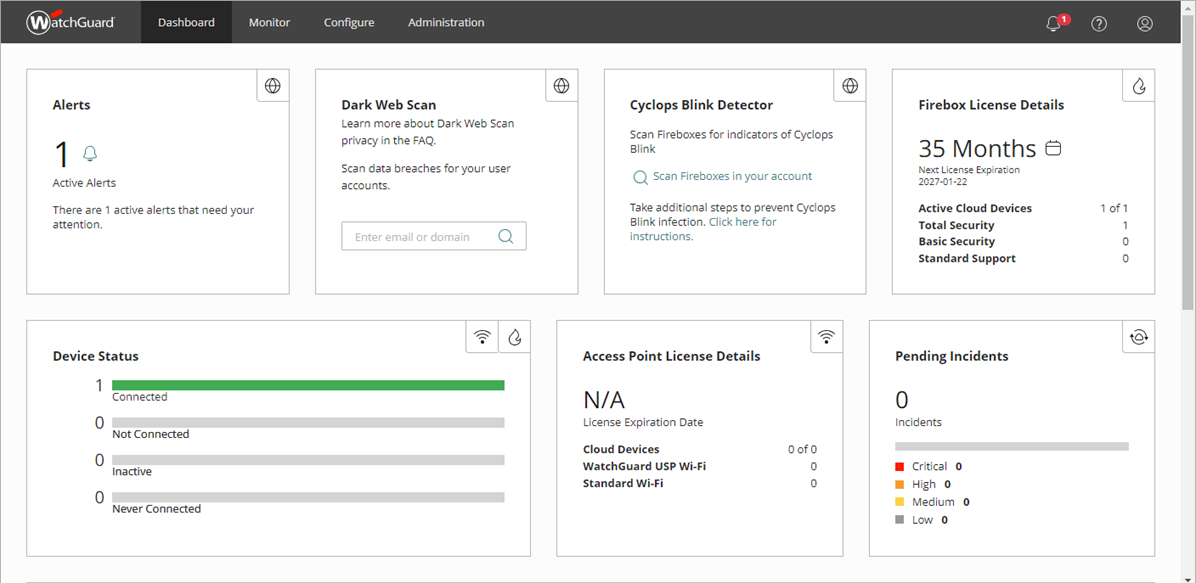Click the Firebox flame icon on Firebox License Details

click(1138, 86)
